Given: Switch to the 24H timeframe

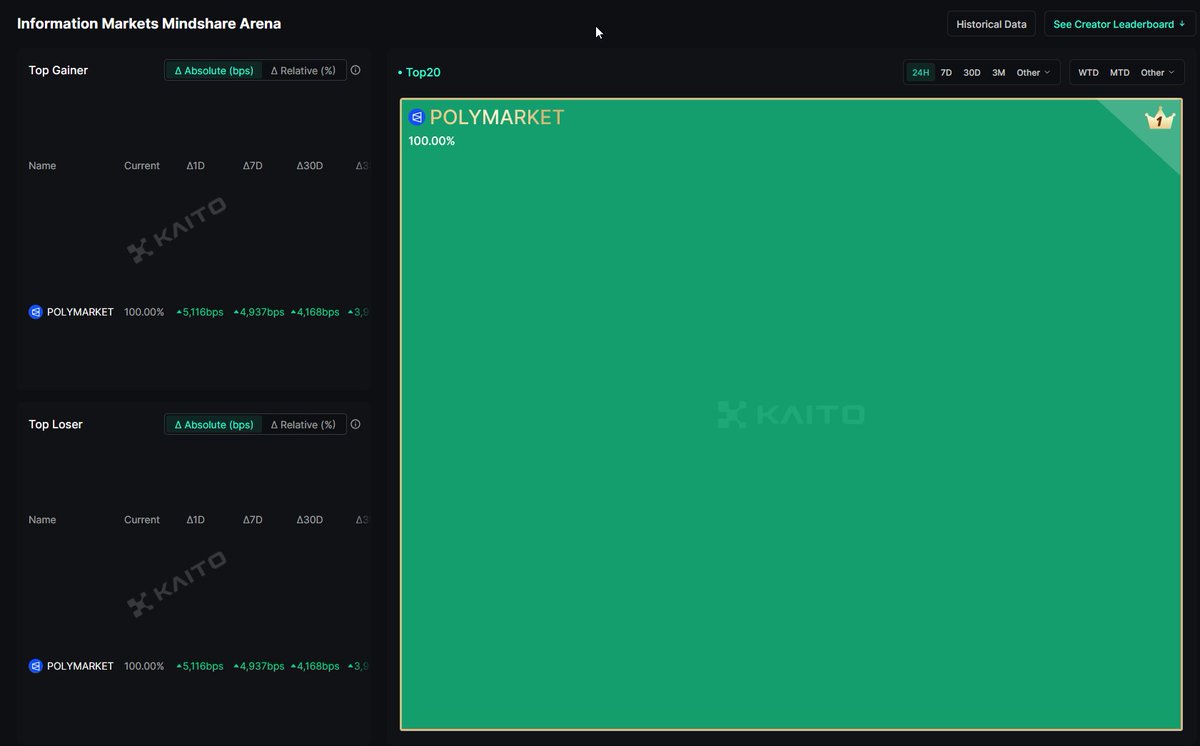Looking at the screenshot, I should 920,72.
